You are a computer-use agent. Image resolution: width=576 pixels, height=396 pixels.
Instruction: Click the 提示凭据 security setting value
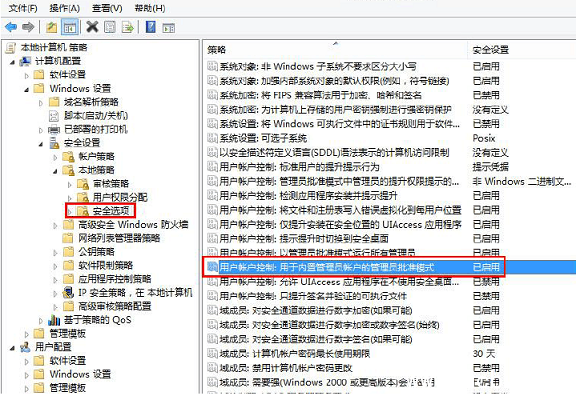pyautogui.click(x=490, y=167)
